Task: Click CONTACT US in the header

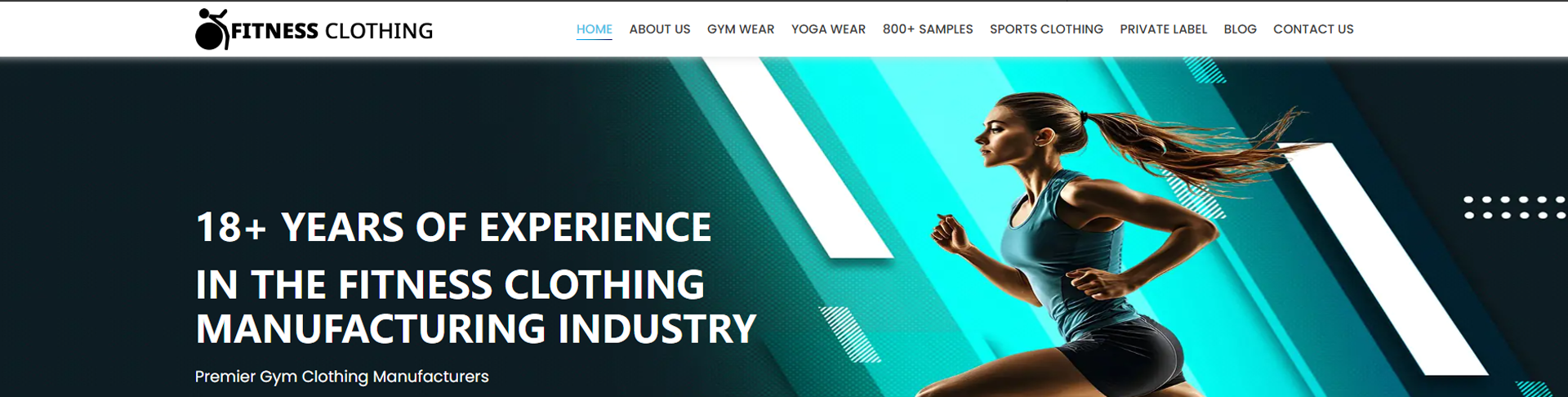Action: [x=1313, y=29]
